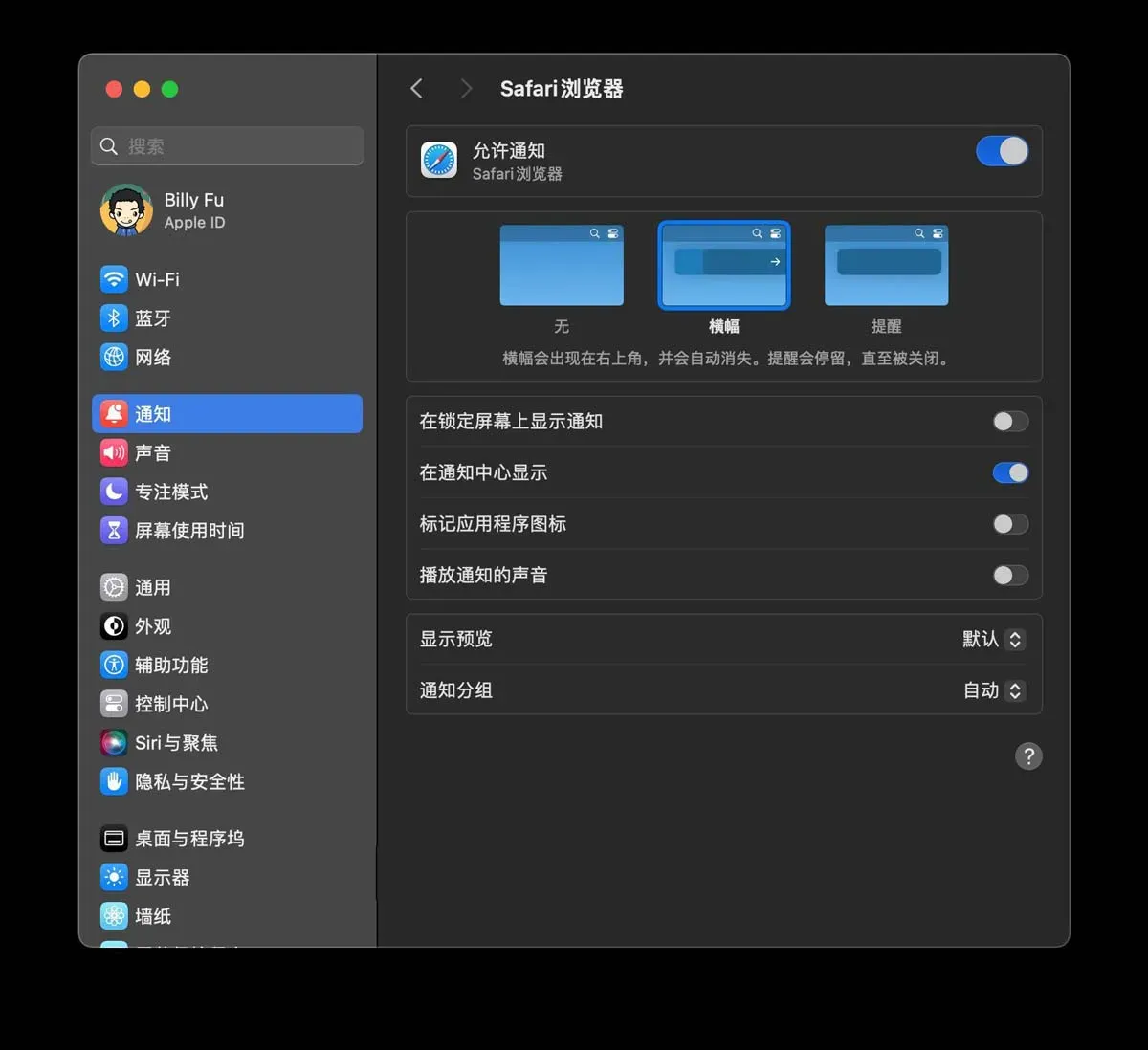1148x1050 pixels.
Task: Select the 无 alert style thumbnail
Action: (562, 265)
